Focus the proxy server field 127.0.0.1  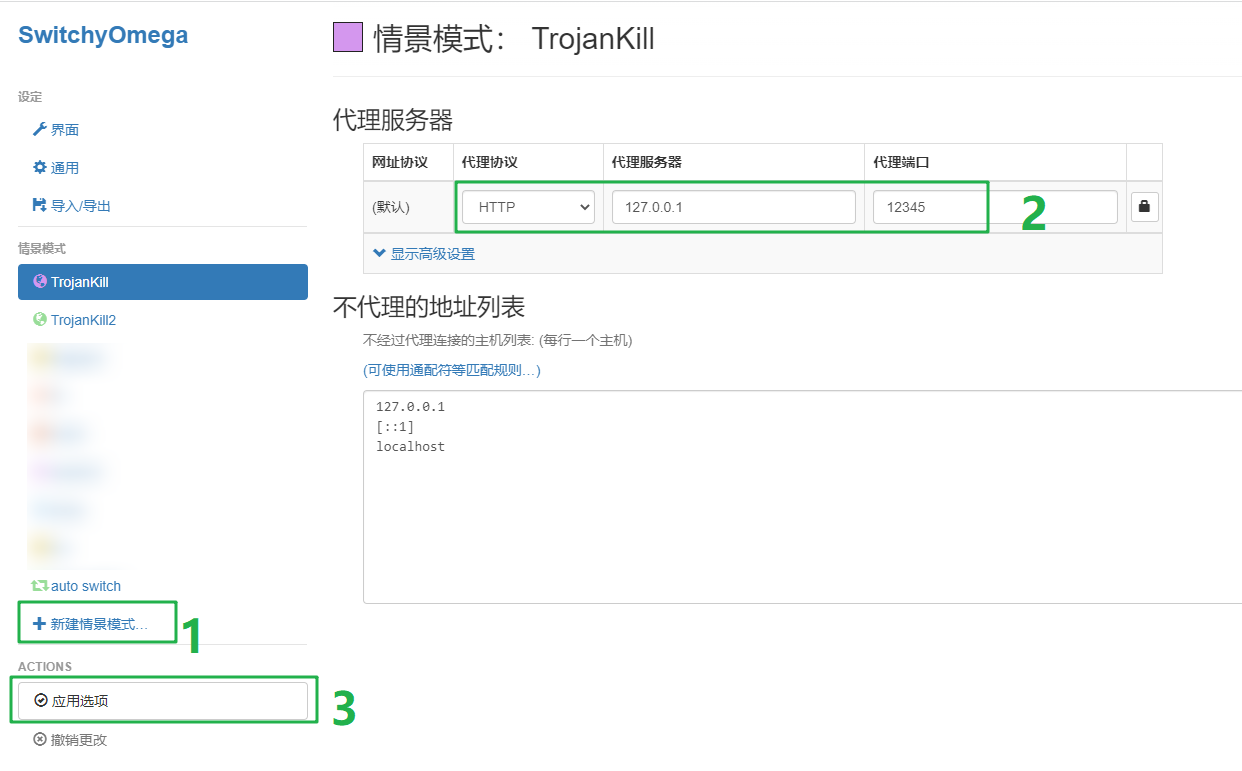(x=734, y=207)
